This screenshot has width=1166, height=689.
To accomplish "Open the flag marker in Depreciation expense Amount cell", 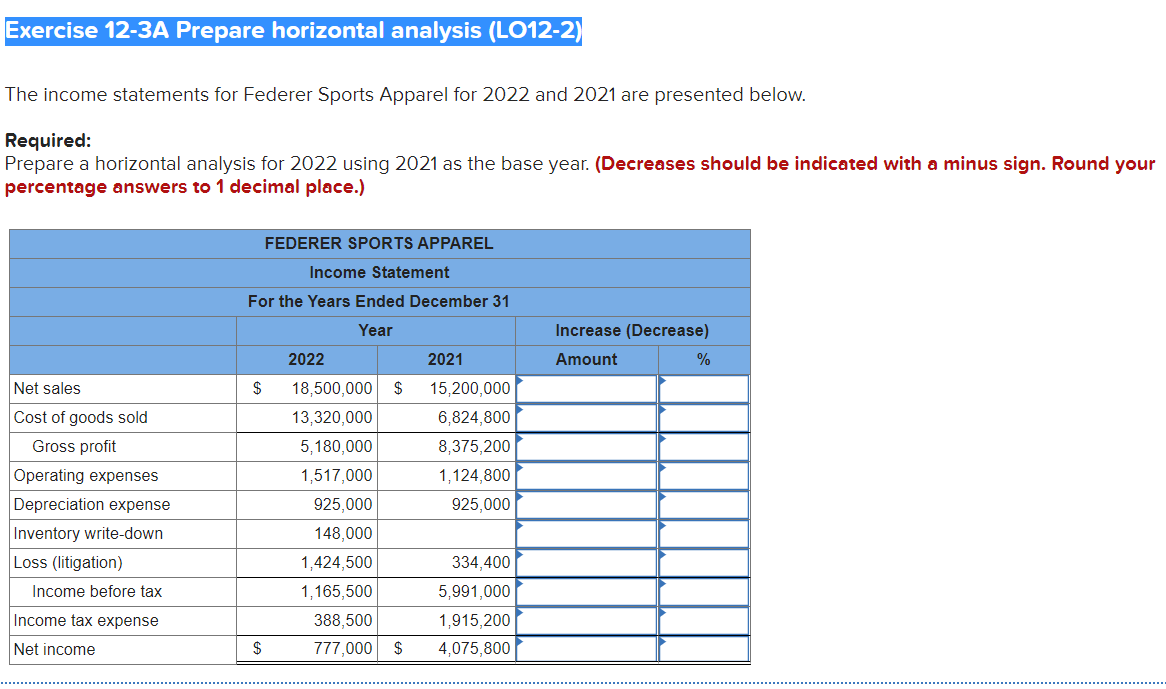I will (520, 498).
